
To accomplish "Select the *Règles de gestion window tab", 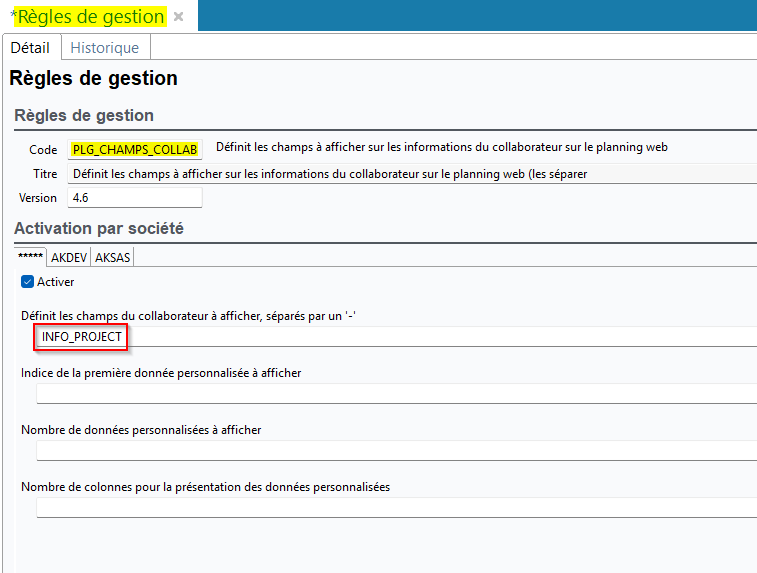I will 88,17.
